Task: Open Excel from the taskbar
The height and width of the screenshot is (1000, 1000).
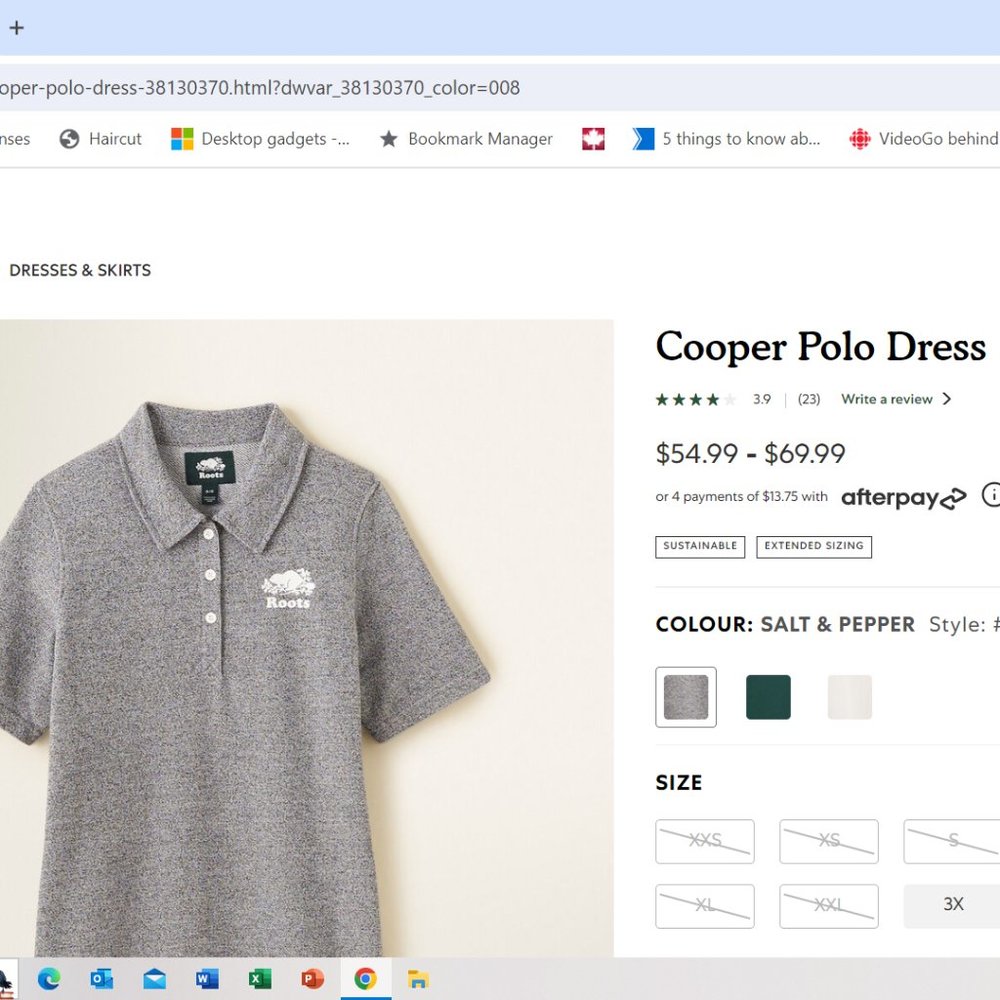Action: click(x=260, y=978)
